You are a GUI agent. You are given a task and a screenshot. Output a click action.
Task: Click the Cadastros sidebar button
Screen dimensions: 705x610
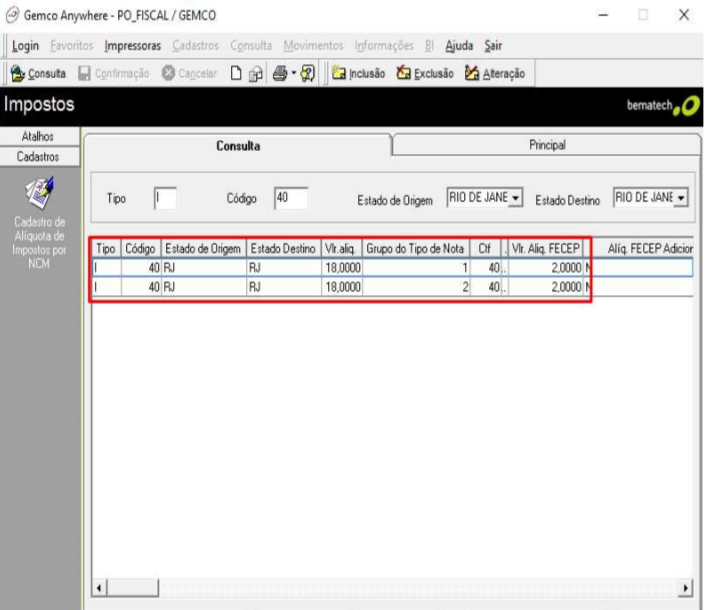click(38, 156)
